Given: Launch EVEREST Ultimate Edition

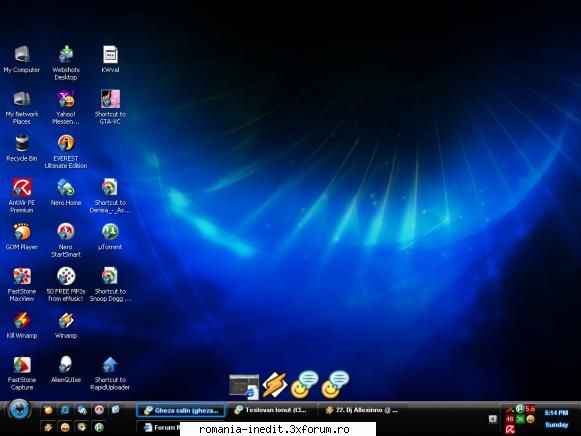Looking at the screenshot, I should pos(66,152).
